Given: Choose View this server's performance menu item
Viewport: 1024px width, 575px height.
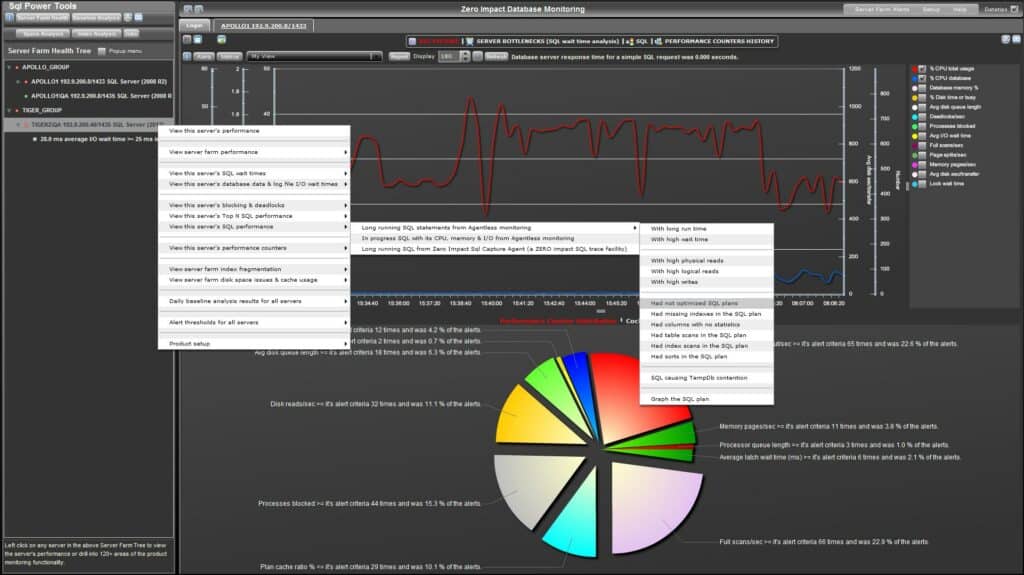Looking at the screenshot, I should 254,131.
